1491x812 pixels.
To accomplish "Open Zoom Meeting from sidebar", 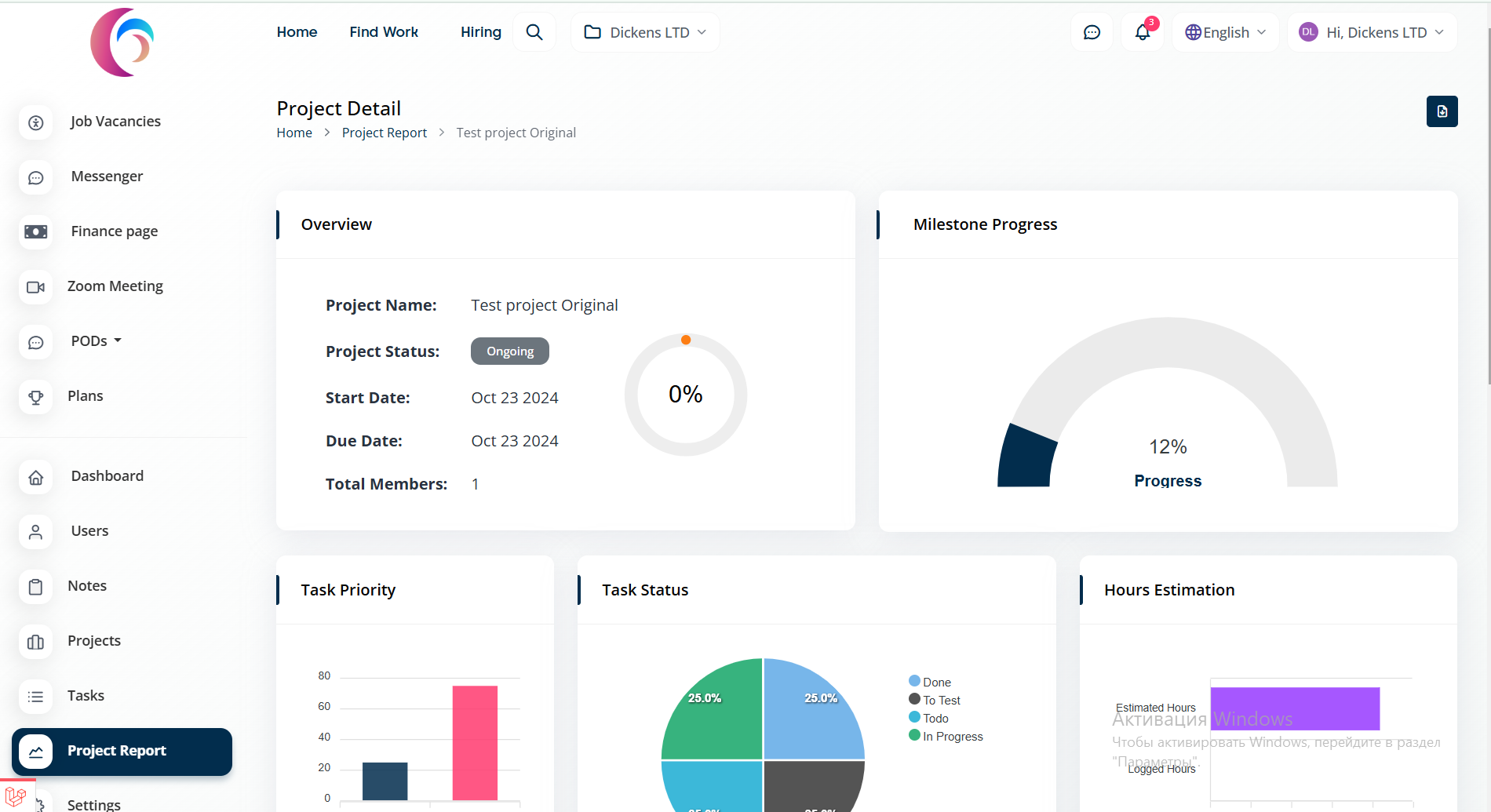I will click(x=115, y=286).
